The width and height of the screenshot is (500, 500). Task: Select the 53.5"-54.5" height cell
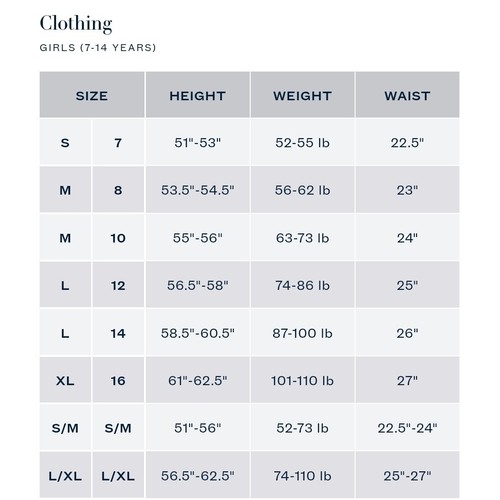click(x=198, y=190)
